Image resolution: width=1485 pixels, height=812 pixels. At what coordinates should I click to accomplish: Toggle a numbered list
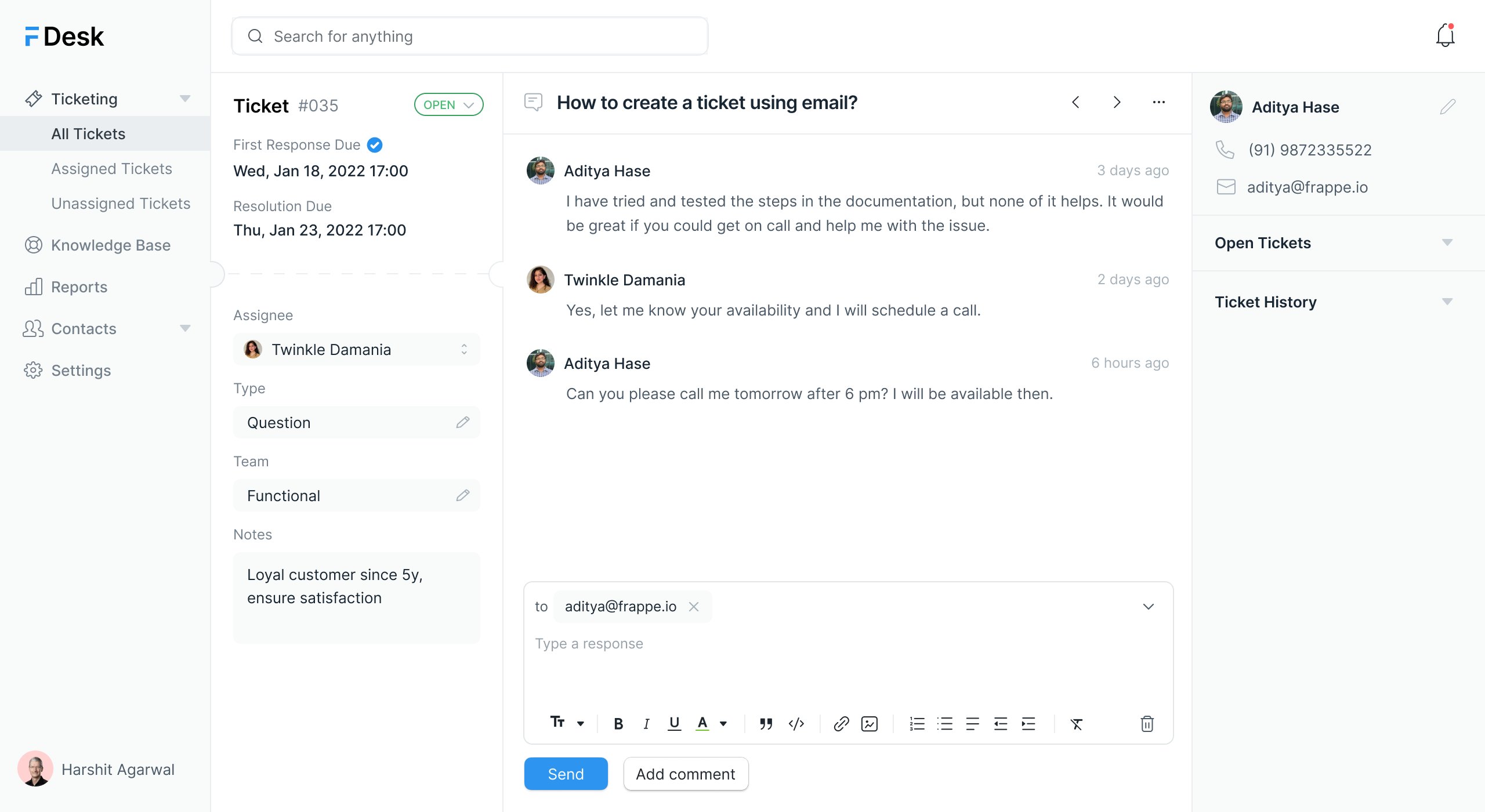click(x=917, y=723)
